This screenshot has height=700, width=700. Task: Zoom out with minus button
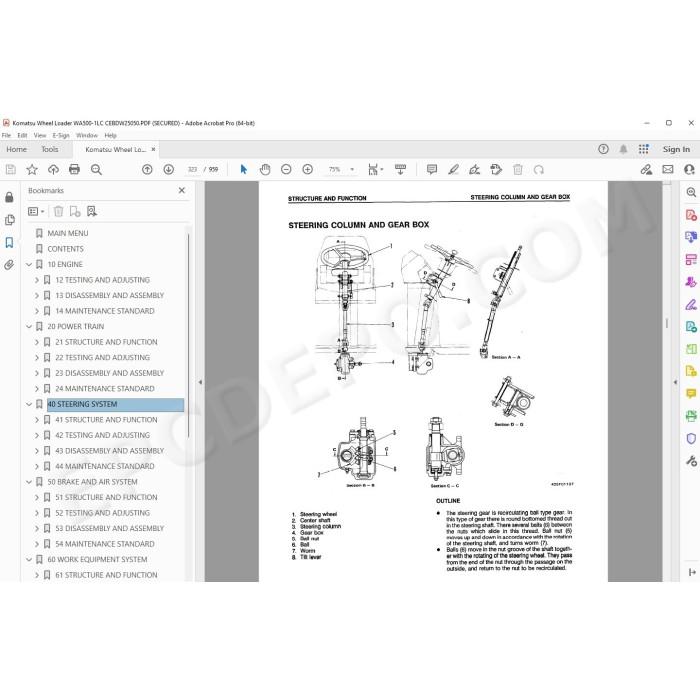pos(286,170)
